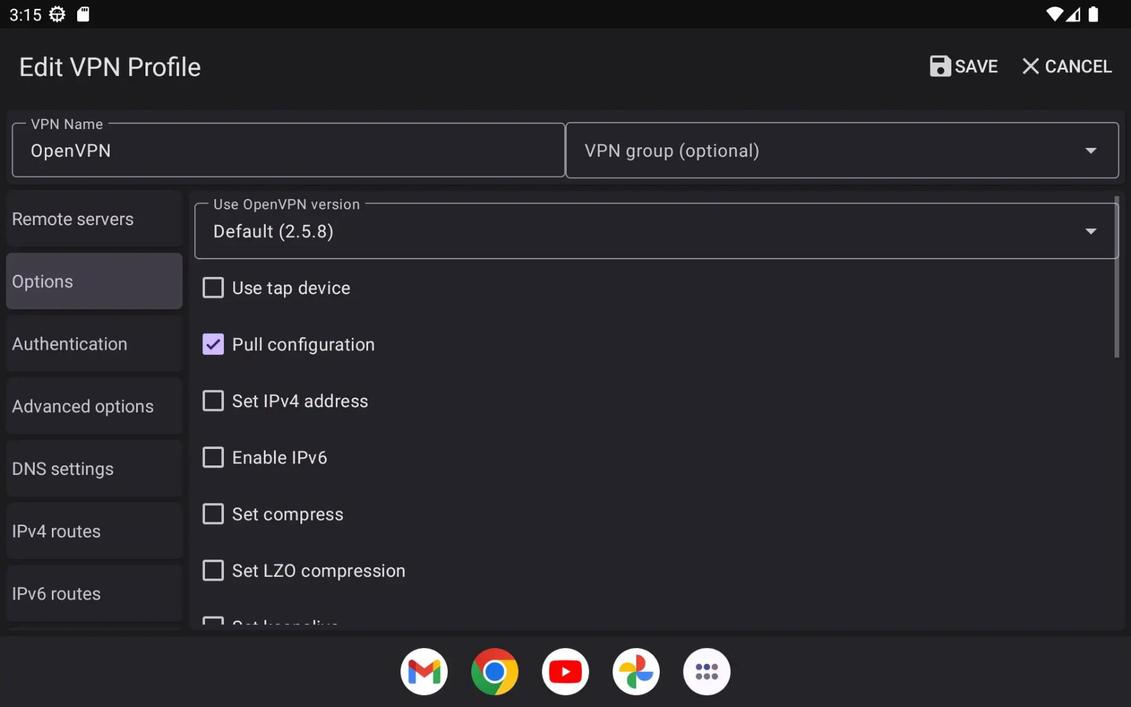Click the VPN Name input field
This screenshot has height=707, width=1131.
coord(288,150)
